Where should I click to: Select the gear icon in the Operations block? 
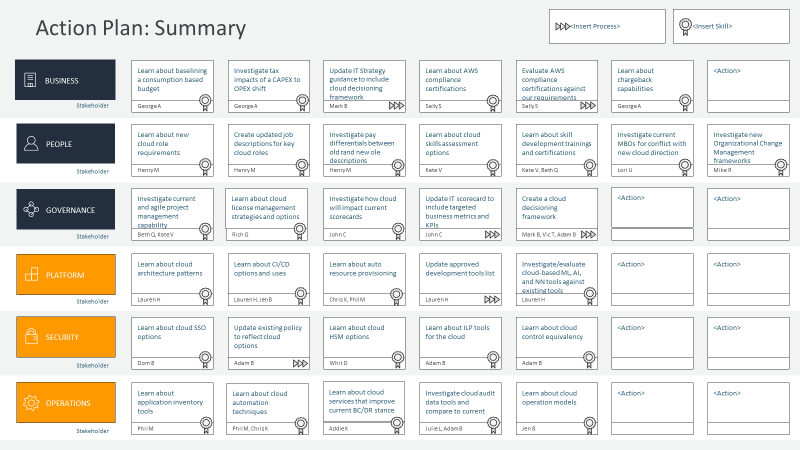click(30, 403)
